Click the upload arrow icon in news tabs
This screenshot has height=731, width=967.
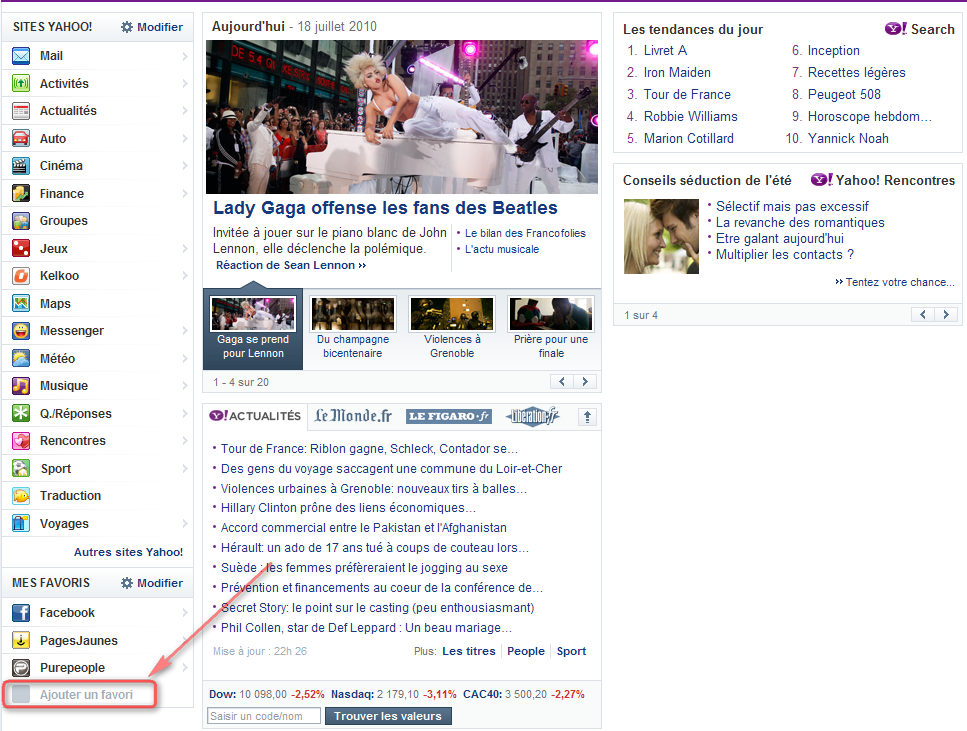587,417
